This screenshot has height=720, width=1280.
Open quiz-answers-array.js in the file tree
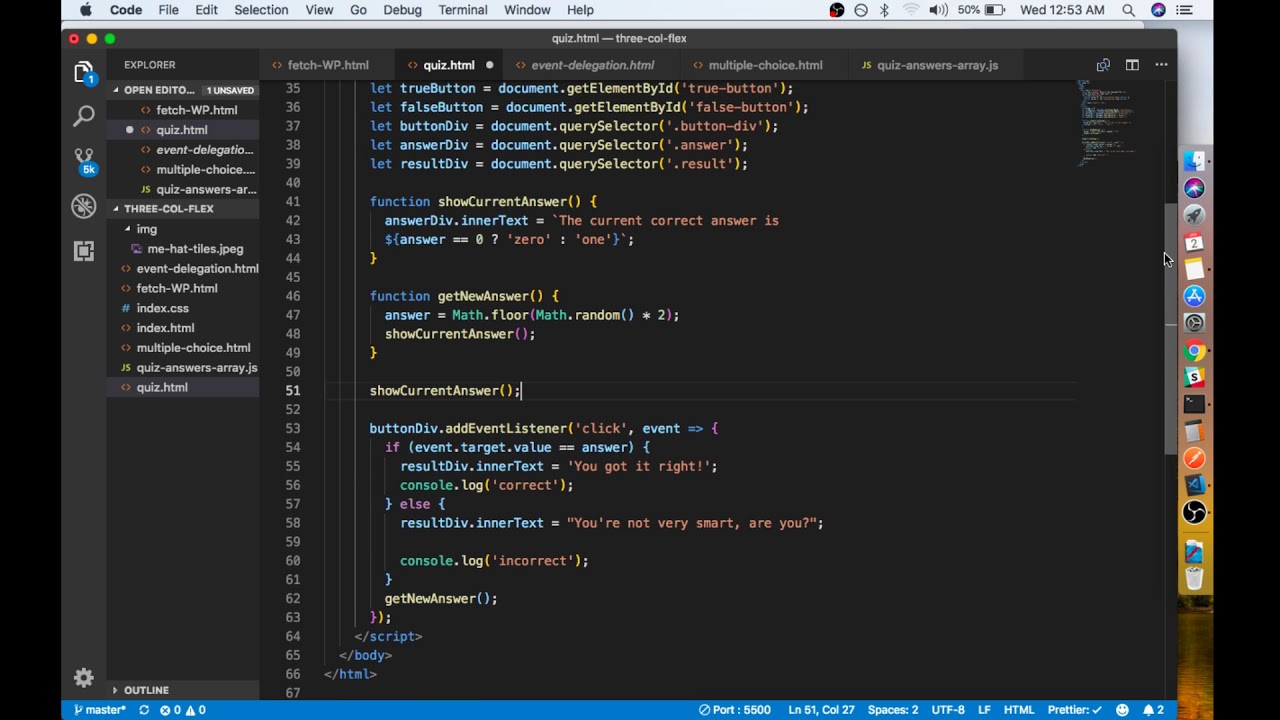click(196, 368)
